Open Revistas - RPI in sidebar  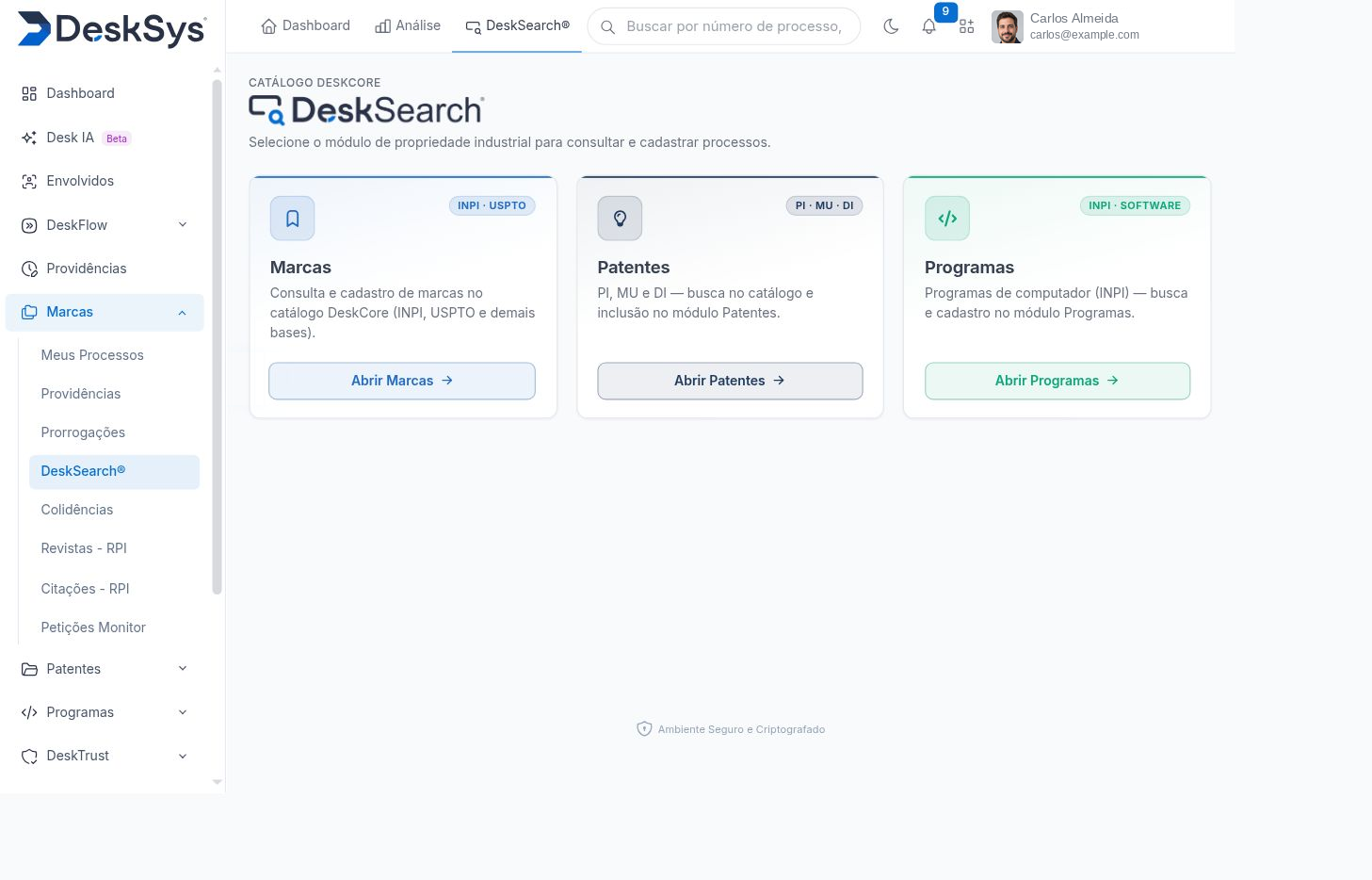[114, 548]
